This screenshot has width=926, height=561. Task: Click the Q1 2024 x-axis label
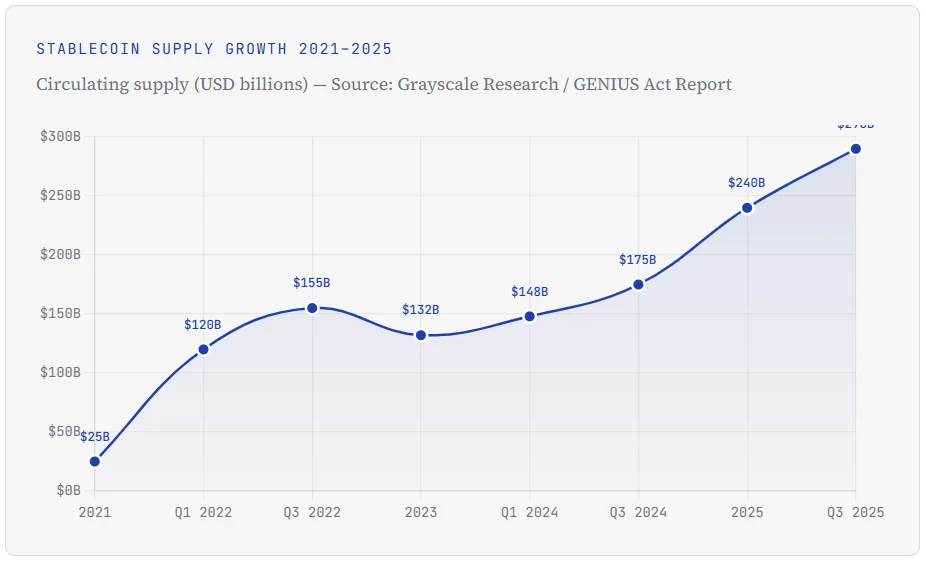coord(530,512)
